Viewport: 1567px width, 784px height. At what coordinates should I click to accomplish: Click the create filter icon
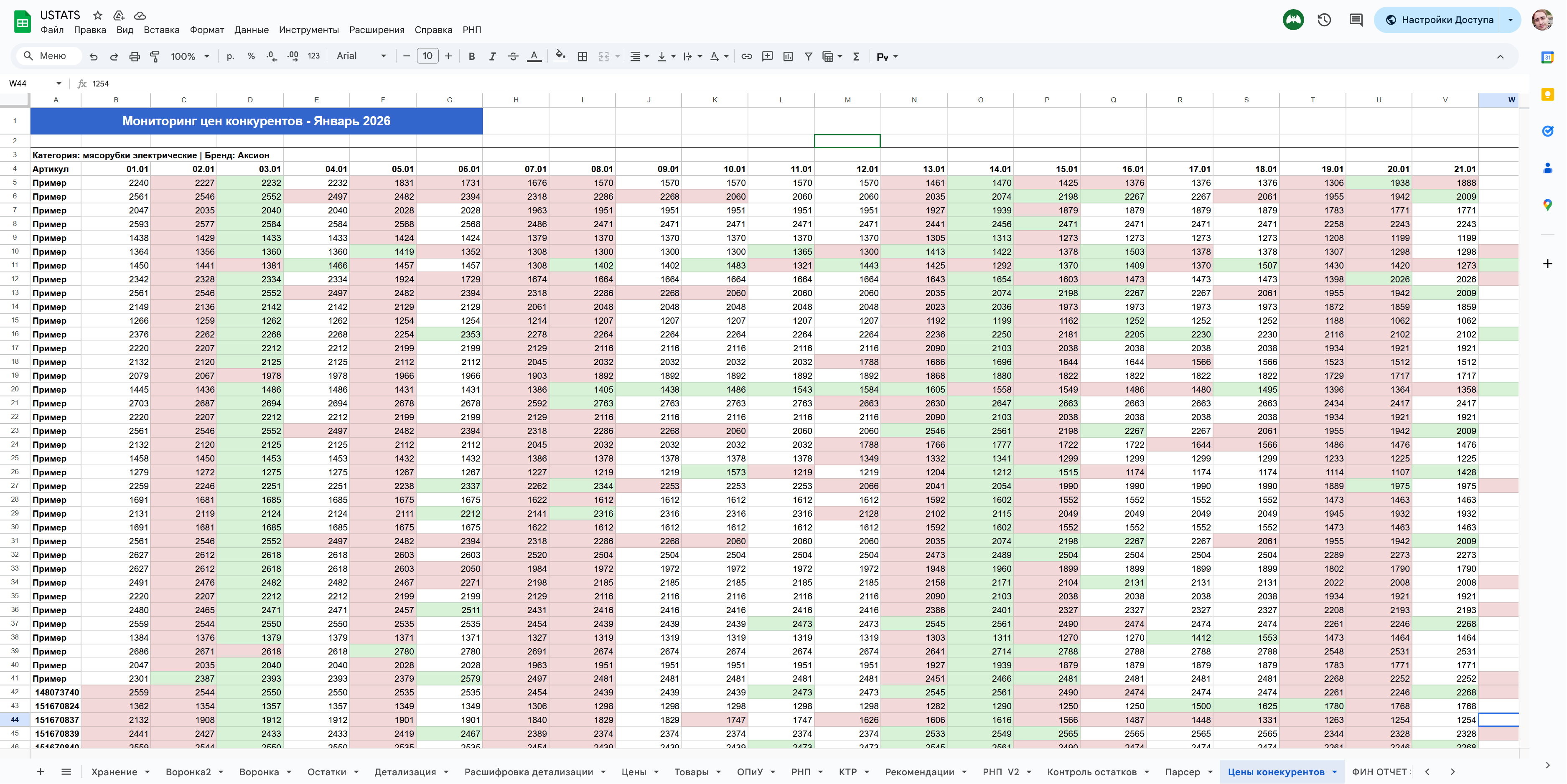click(809, 56)
